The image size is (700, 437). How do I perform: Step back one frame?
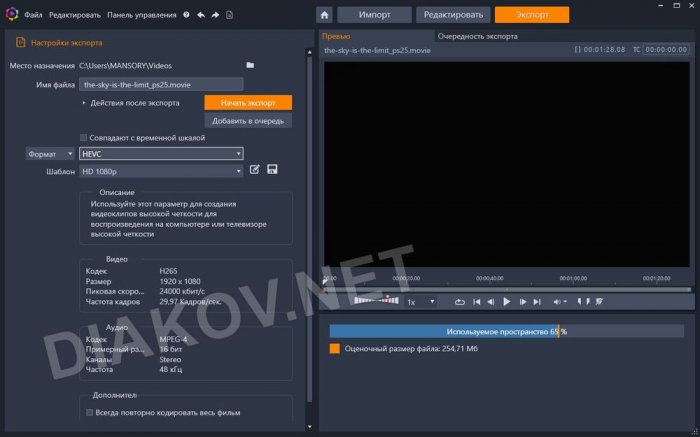491,302
